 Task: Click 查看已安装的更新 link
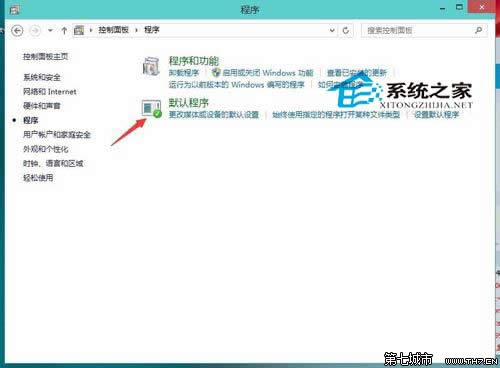tap(357, 73)
